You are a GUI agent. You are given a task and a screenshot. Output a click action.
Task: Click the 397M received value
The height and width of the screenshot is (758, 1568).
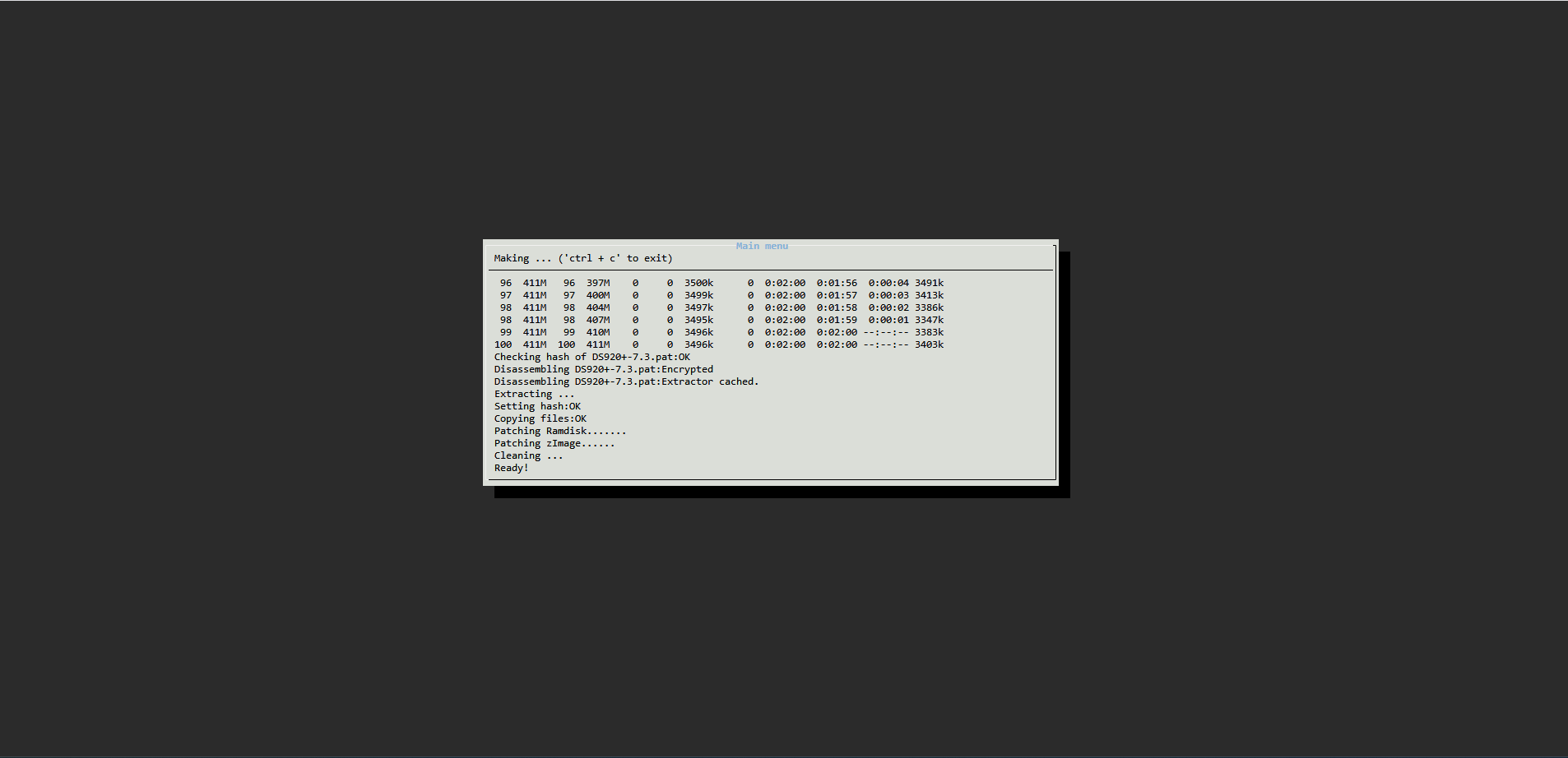(x=598, y=283)
